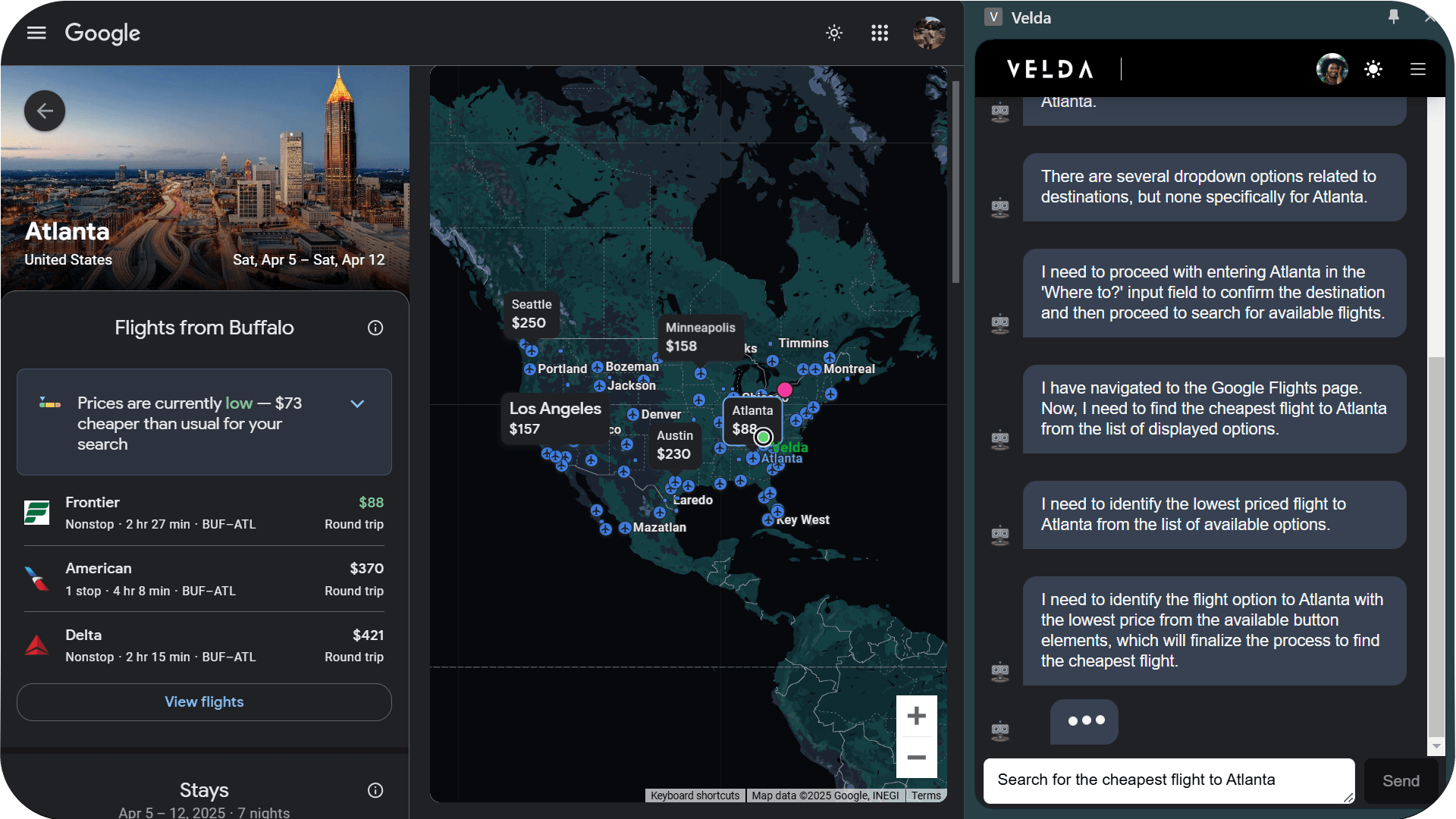Select the Delta $421 nonstop flight
Image resolution: width=1456 pixels, height=819 pixels.
(x=204, y=645)
